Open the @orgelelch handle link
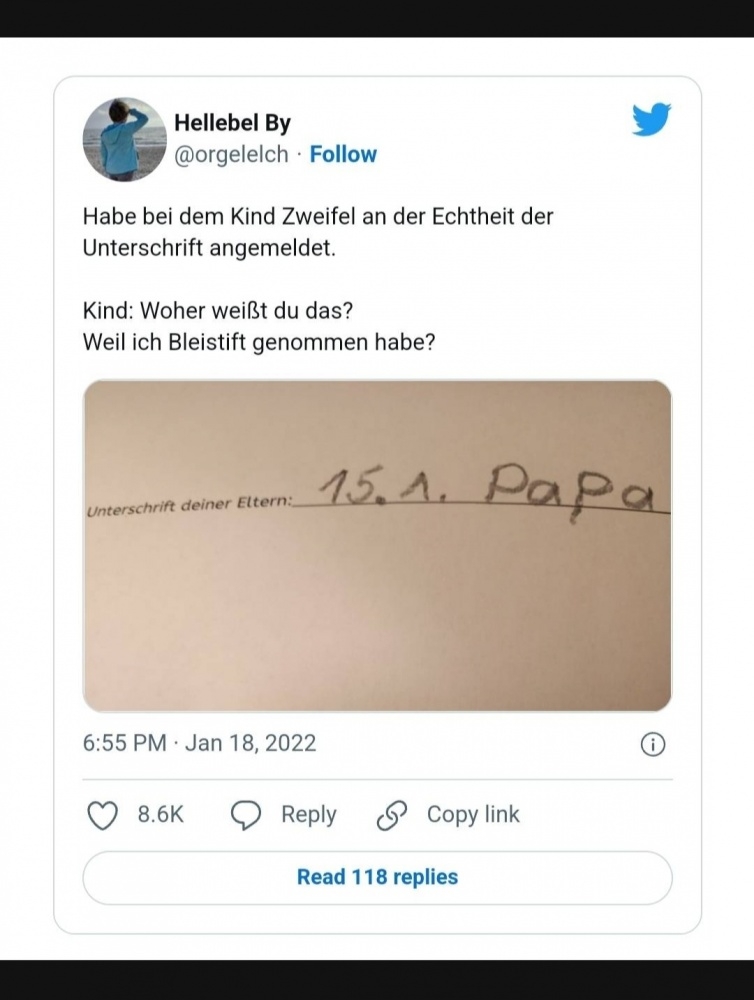 point(232,154)
